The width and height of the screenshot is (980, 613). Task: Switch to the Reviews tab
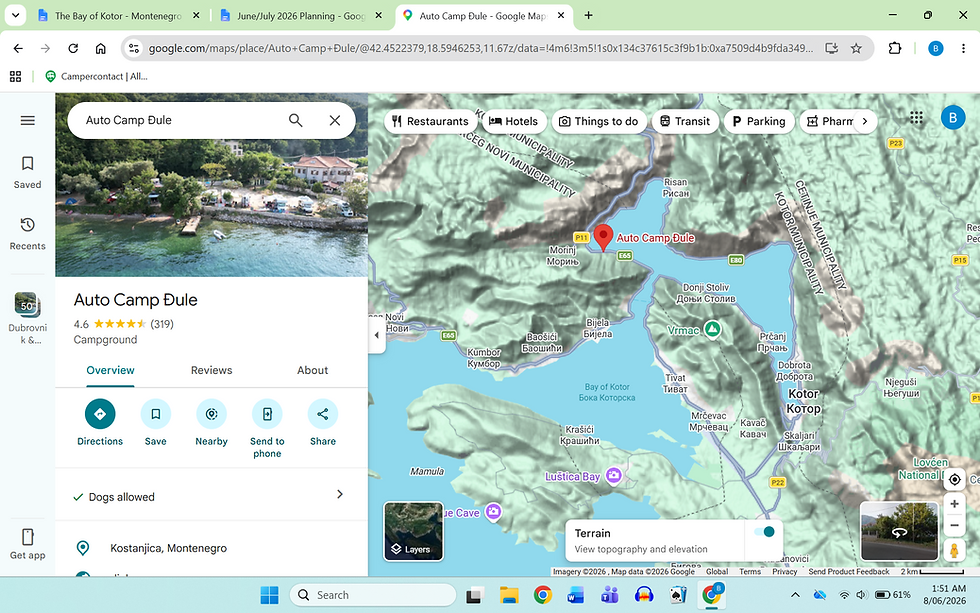(211, 371)
